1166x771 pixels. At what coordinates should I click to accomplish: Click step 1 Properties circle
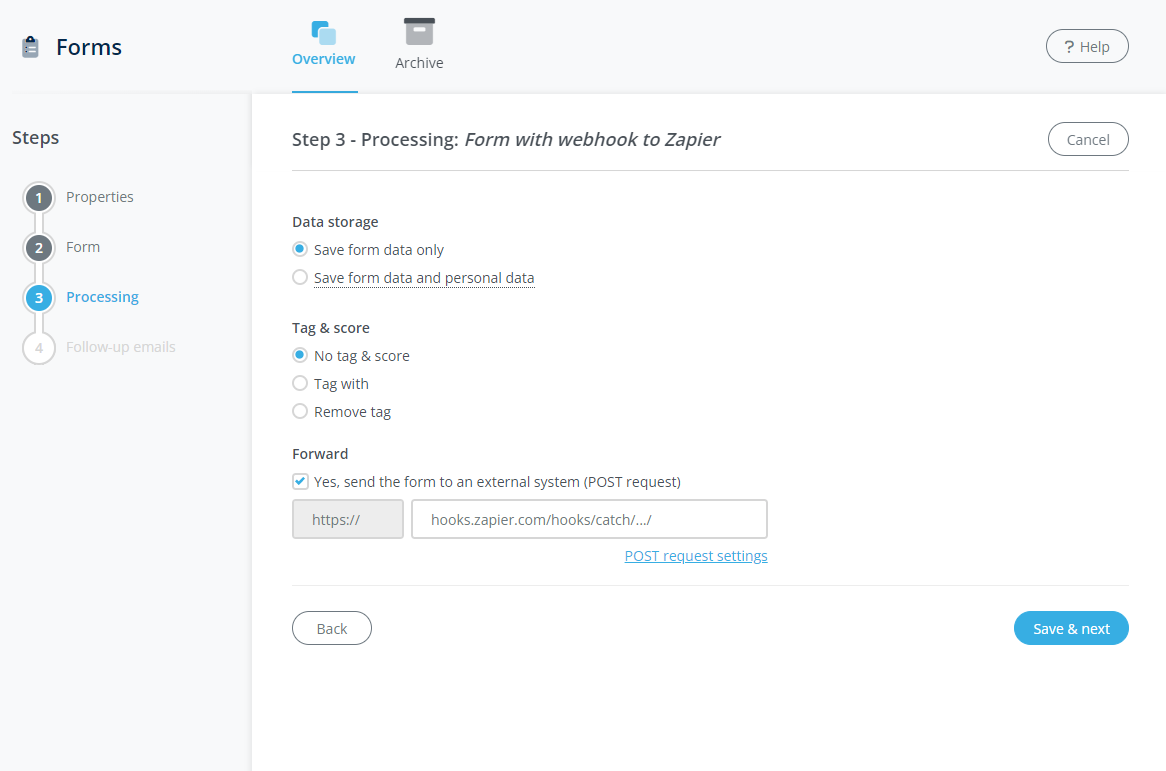pyautogui.click(x=38, y=197)
